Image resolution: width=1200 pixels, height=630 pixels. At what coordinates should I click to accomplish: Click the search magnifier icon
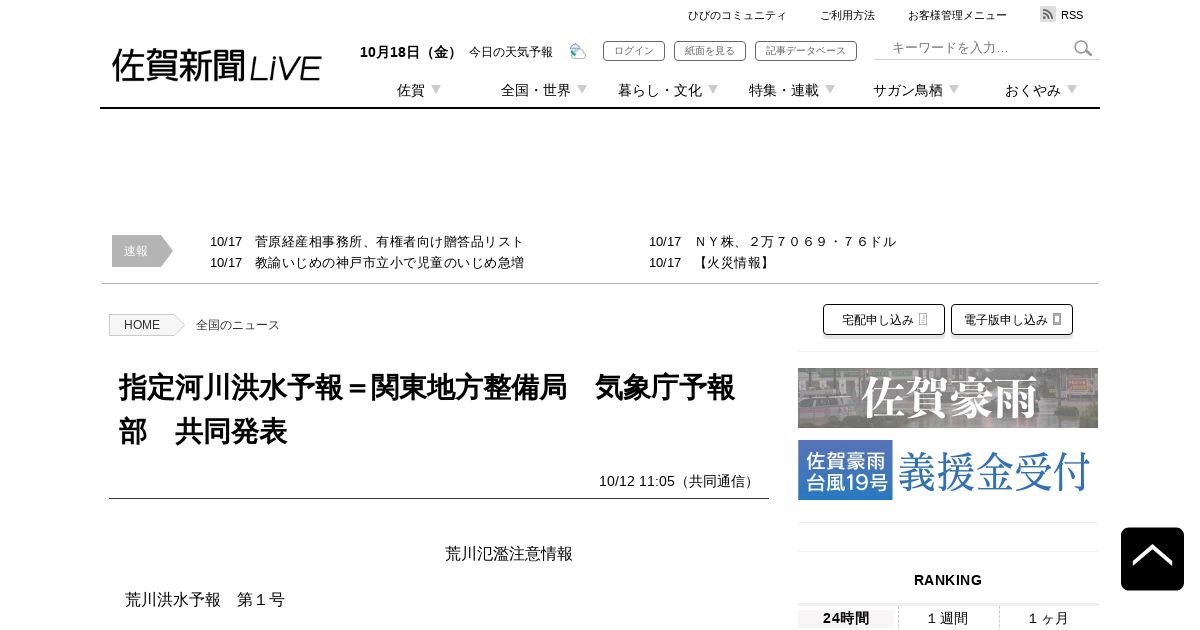[1083, 48]
